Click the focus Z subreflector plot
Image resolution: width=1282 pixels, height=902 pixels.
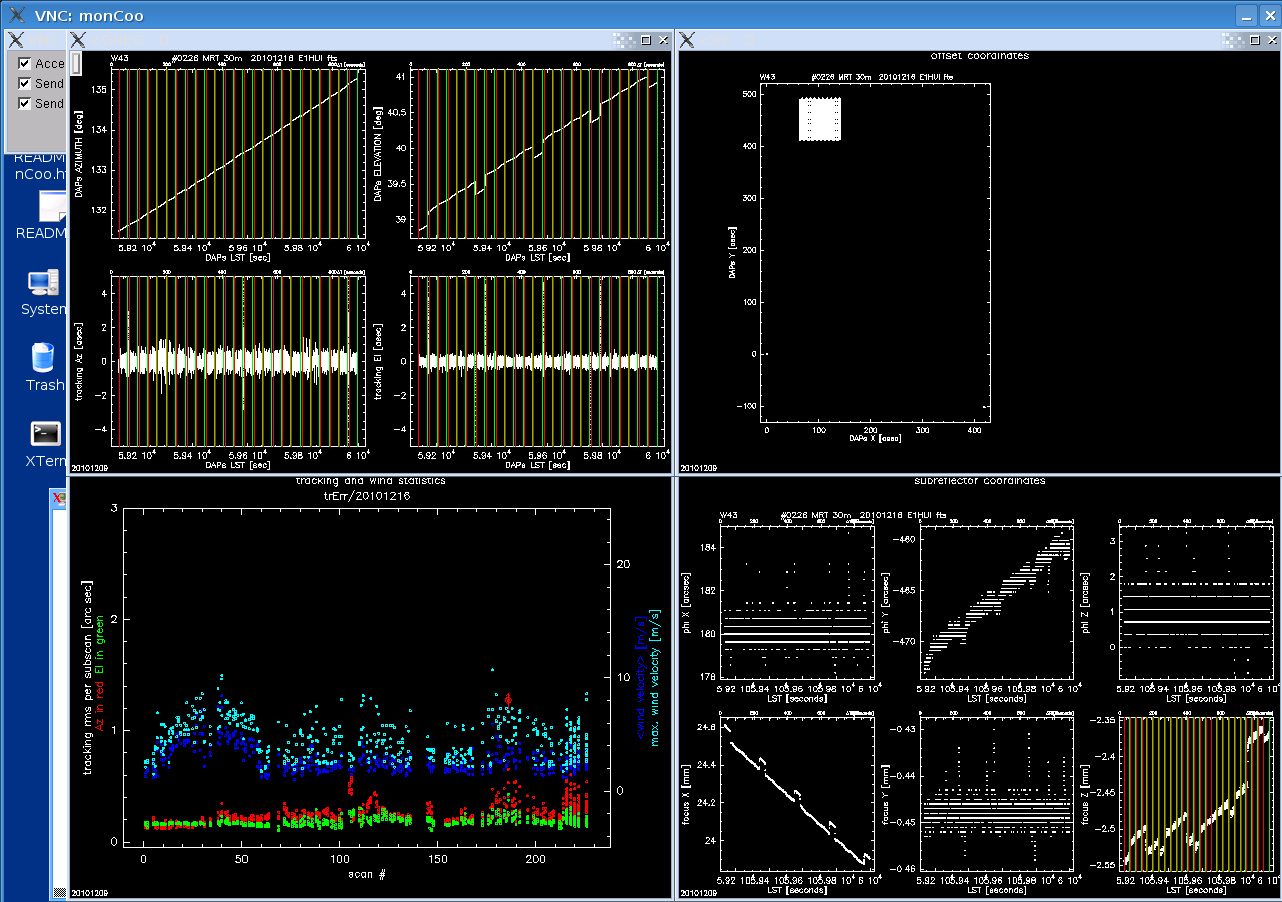[1196, 792]
